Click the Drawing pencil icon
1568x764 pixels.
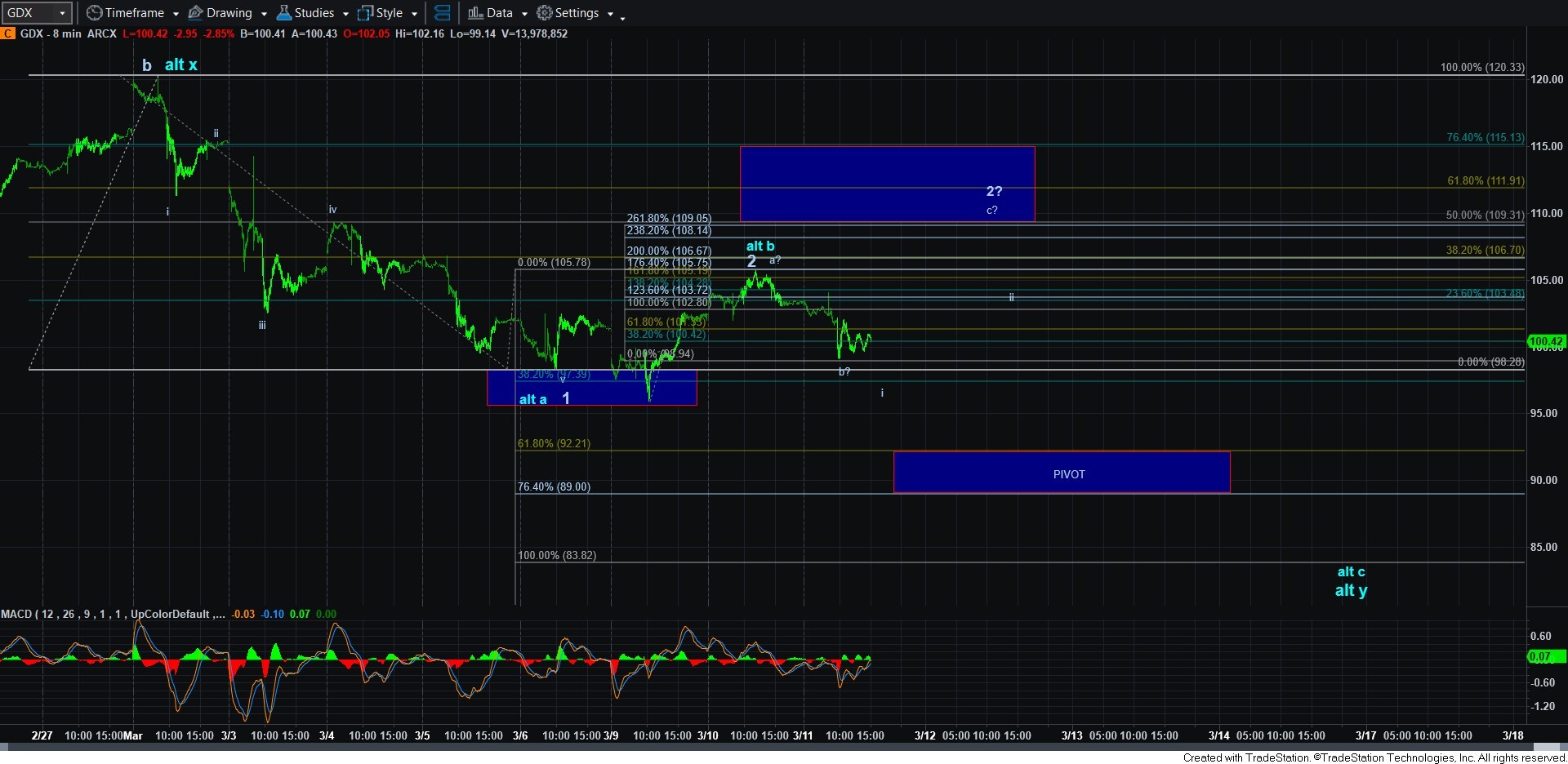pos(195,13)
